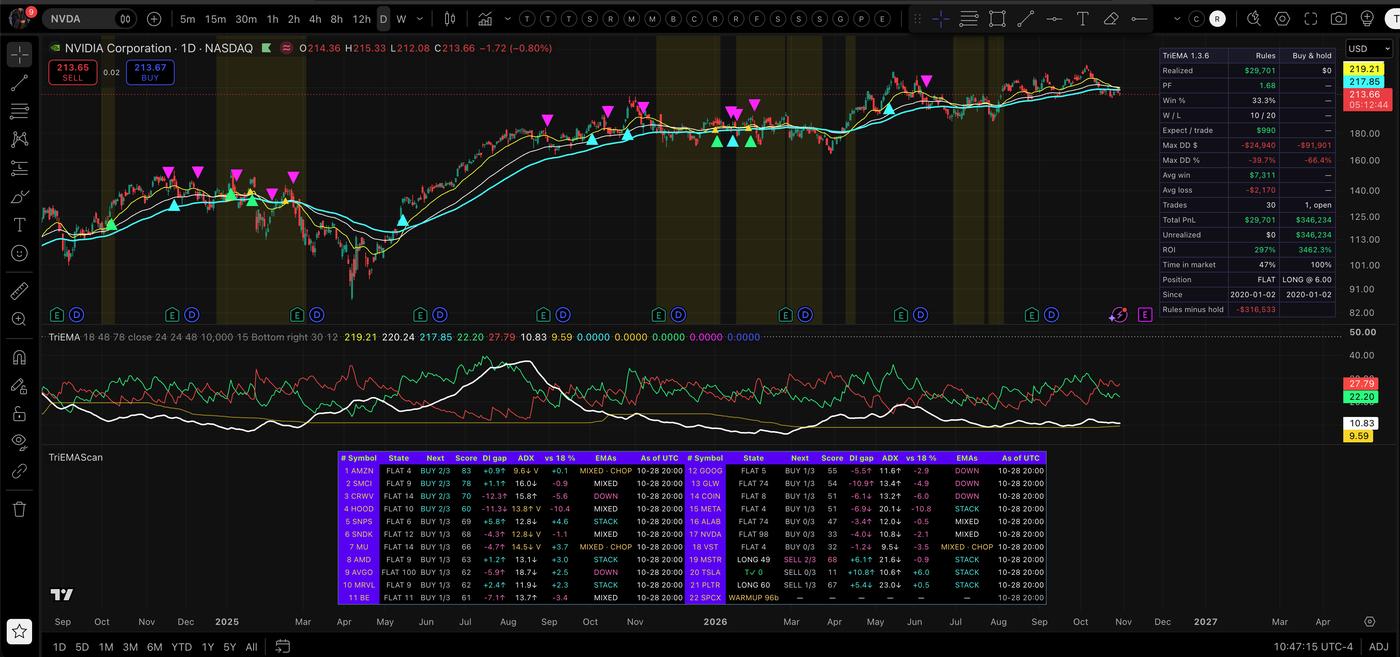Select the W weekly timeframe
The width and height of the screenshot is (1400, 657).
pyautogui.click(x=401, y=18)
